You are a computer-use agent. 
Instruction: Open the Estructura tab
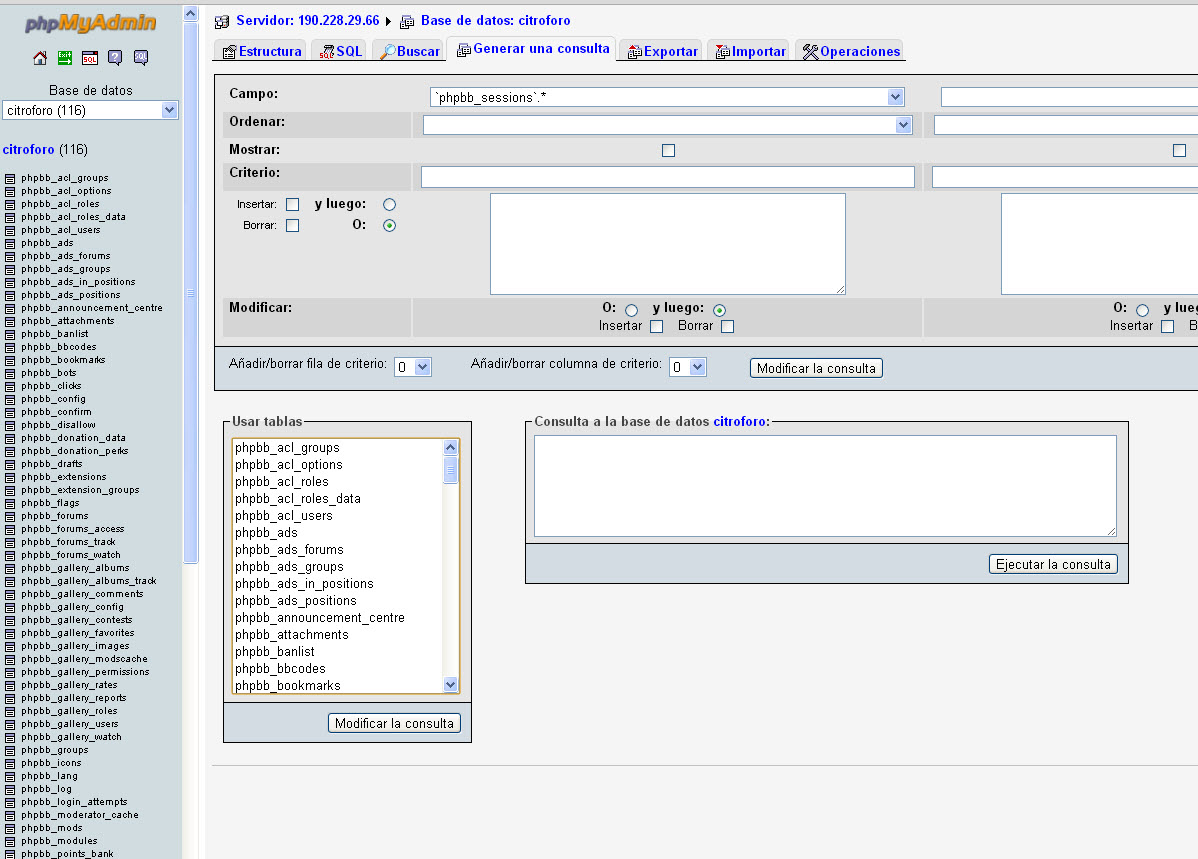[262, 51]
